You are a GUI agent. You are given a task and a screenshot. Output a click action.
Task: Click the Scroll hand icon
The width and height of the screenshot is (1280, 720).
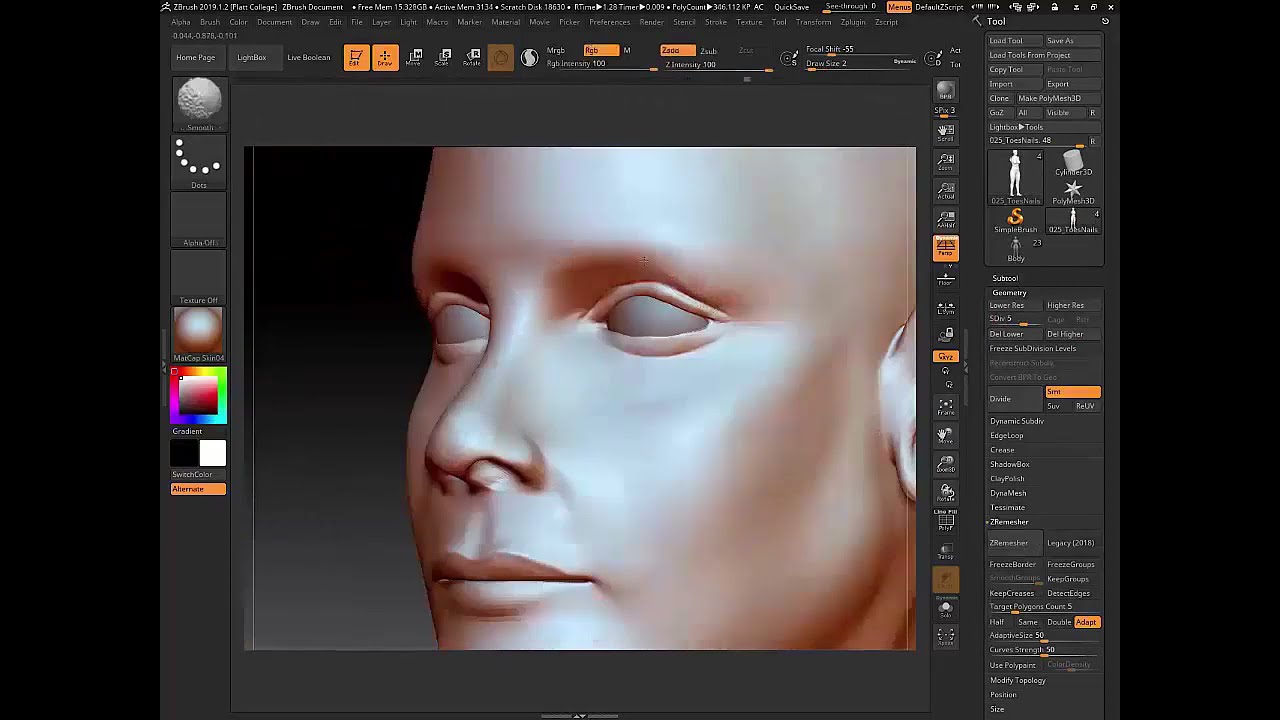[x=945, y=132]
